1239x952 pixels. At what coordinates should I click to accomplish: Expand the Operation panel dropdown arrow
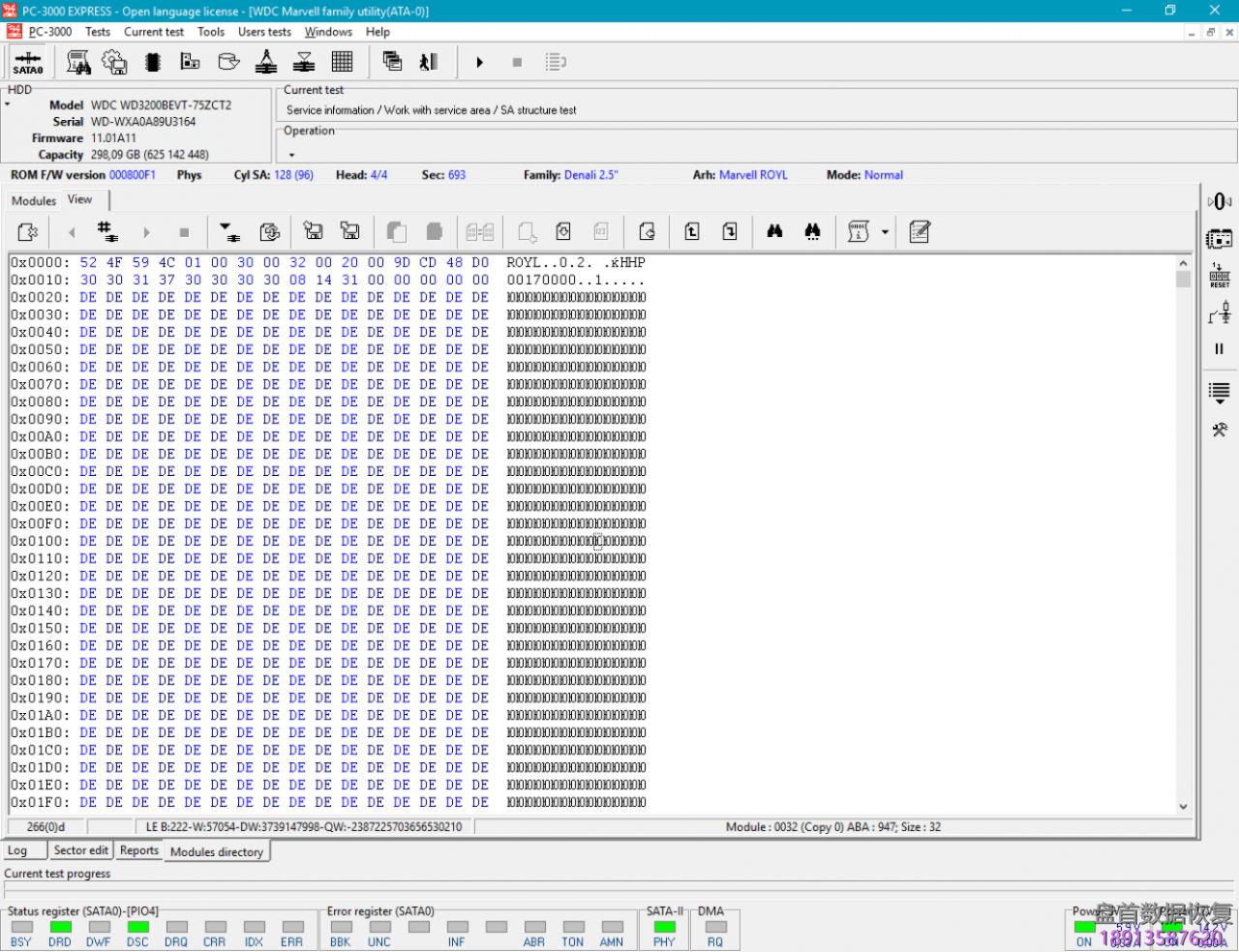[291, 155]
